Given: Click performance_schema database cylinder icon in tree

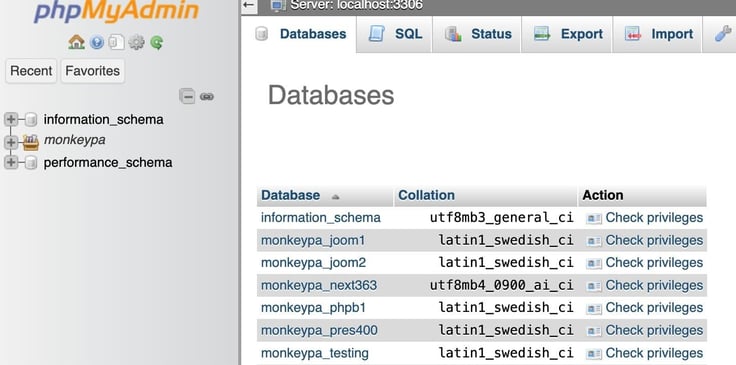Looking at the screenshot, I should coord(31,163).
